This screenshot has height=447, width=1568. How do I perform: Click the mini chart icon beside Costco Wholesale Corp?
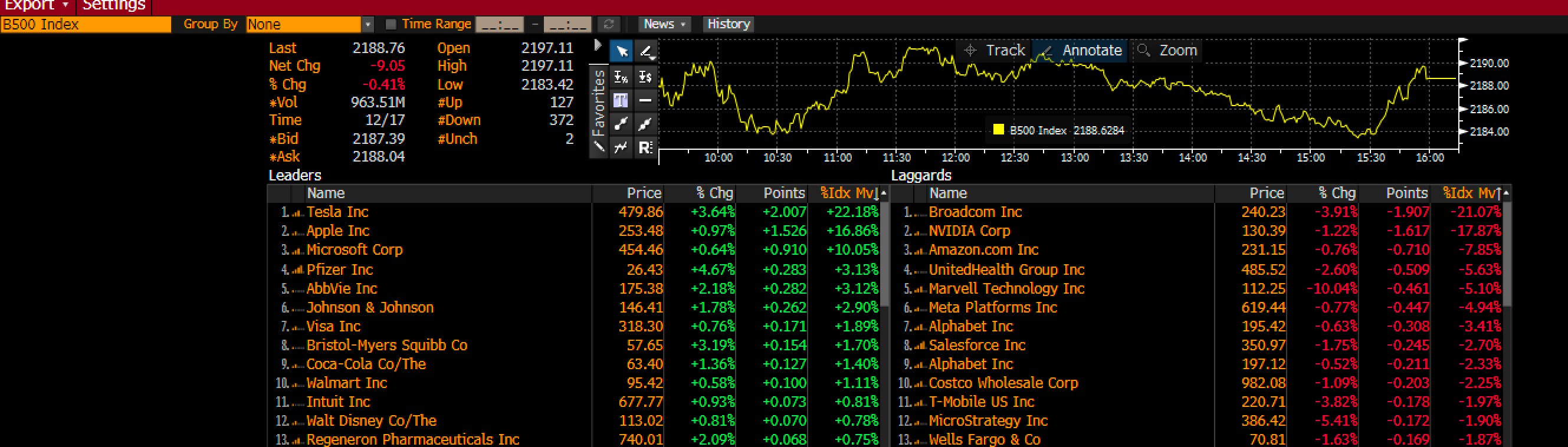920,383
